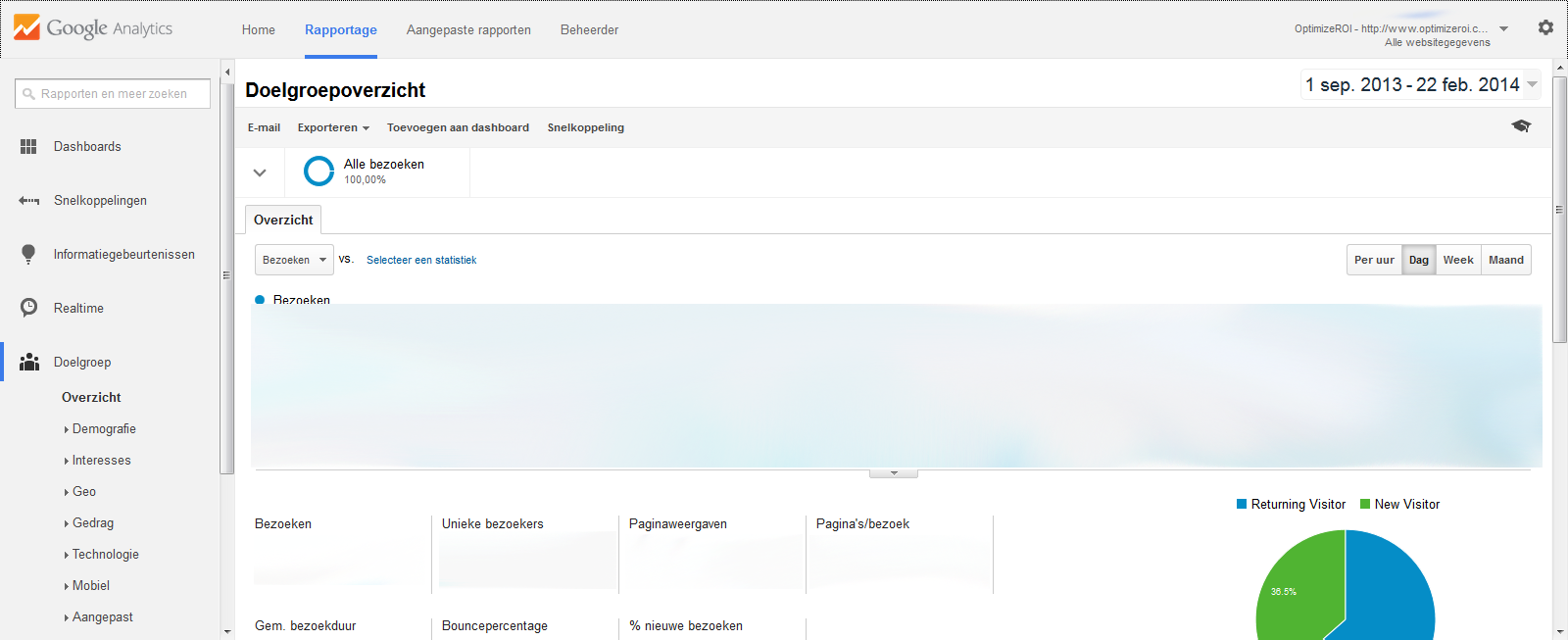Open Dashboards in the sidebar
Viewport: 1568px width, 640px height.
click(x=87, y=146)
